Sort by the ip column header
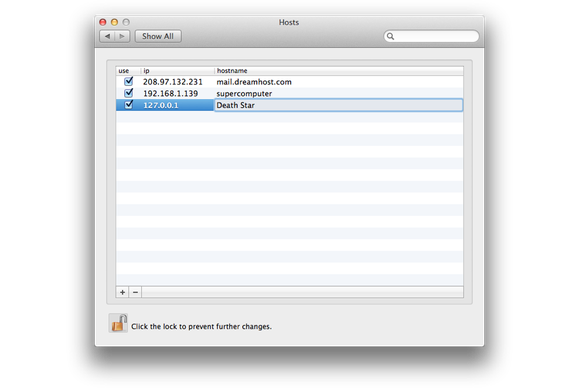 pos(178,71)
